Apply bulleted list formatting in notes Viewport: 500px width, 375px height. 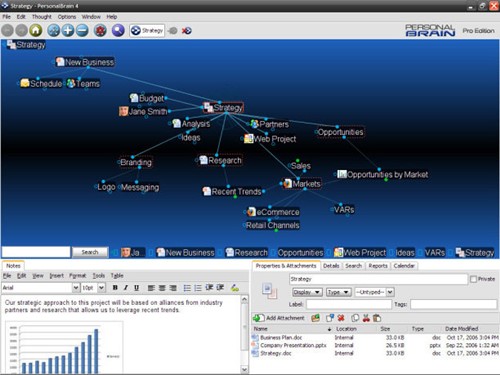(187, 288)
